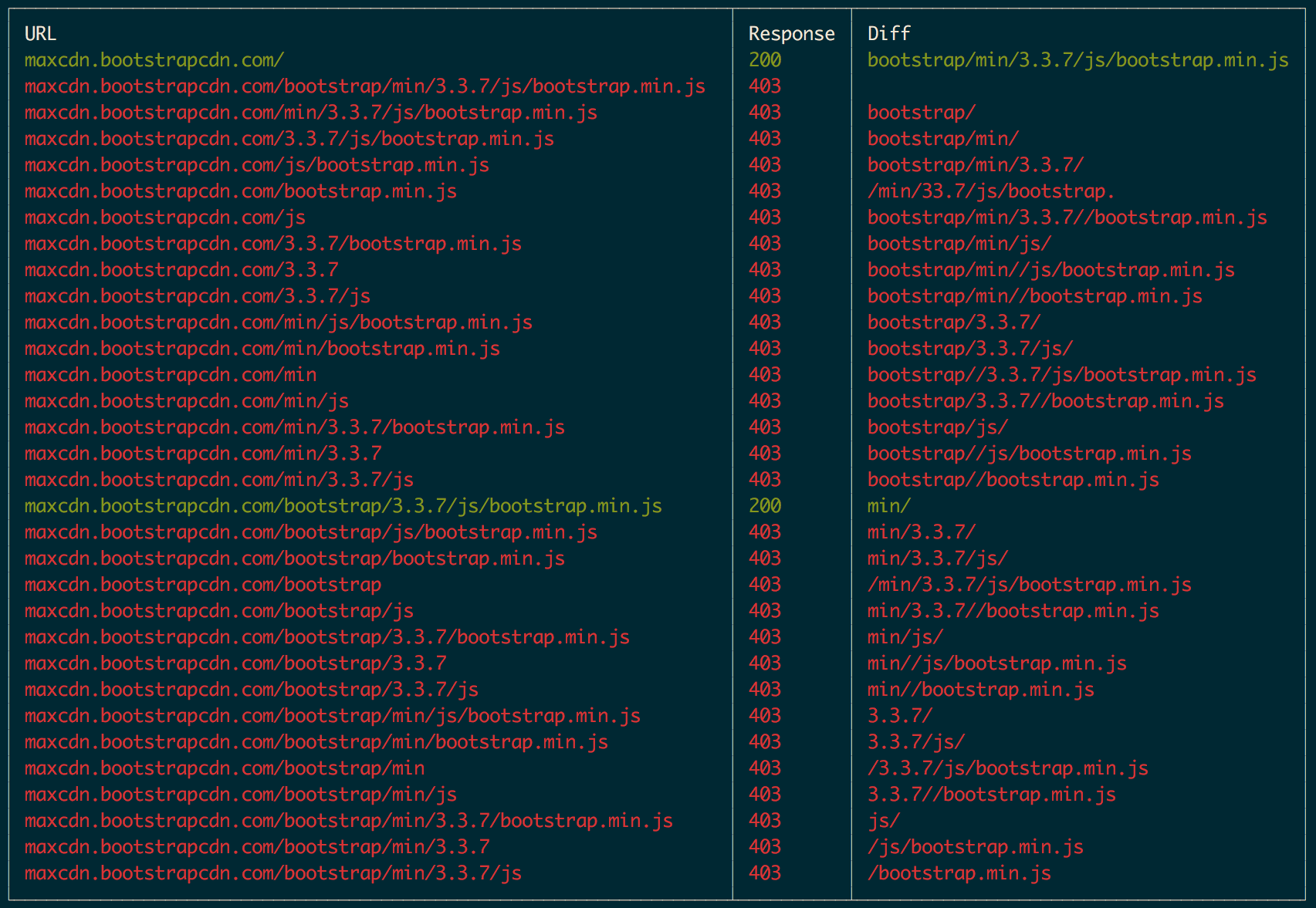Select URL maxcdn.bootstrapcdn.com/bootstrap/3.3.7/js
Image resolution: width=1316 pixels, height=908 pixels.
tap(252, 690)
